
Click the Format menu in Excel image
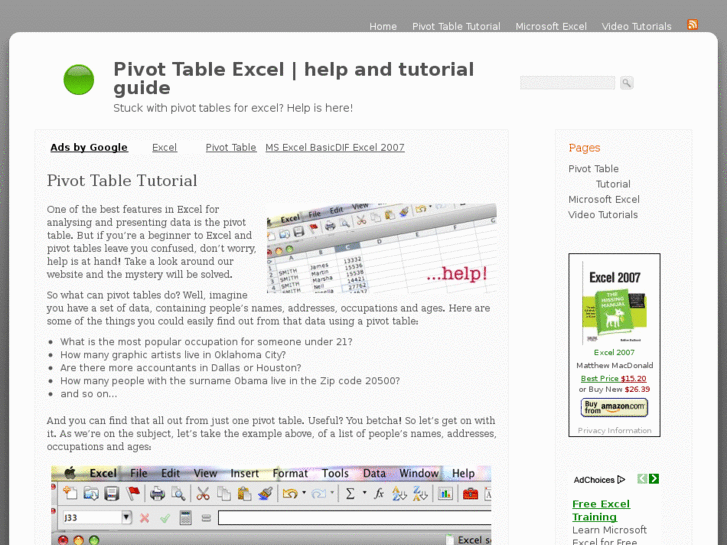click(x=290, y=473)
